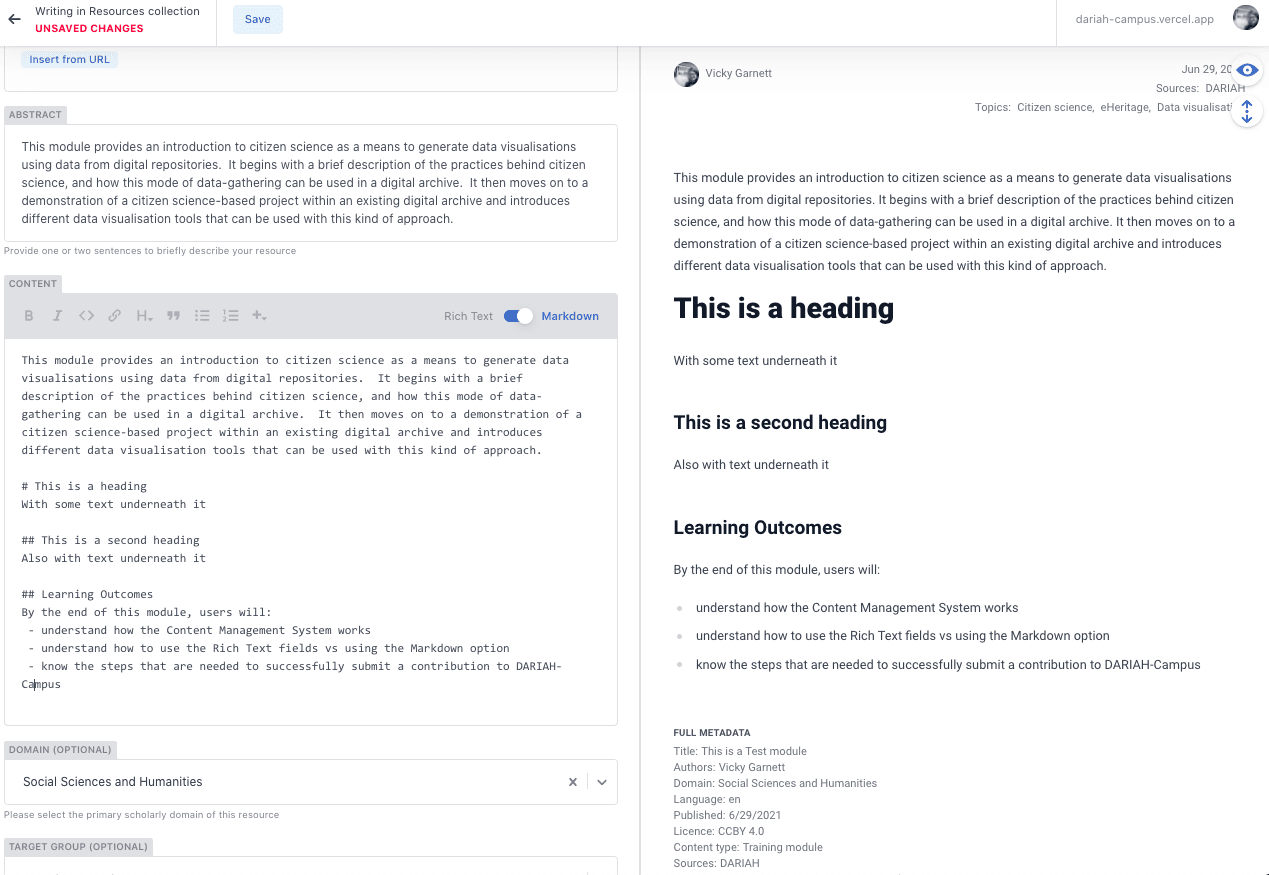Switch the Rich Text/Markdown toggle
1269x875 pixels.
tap(518, 316)
